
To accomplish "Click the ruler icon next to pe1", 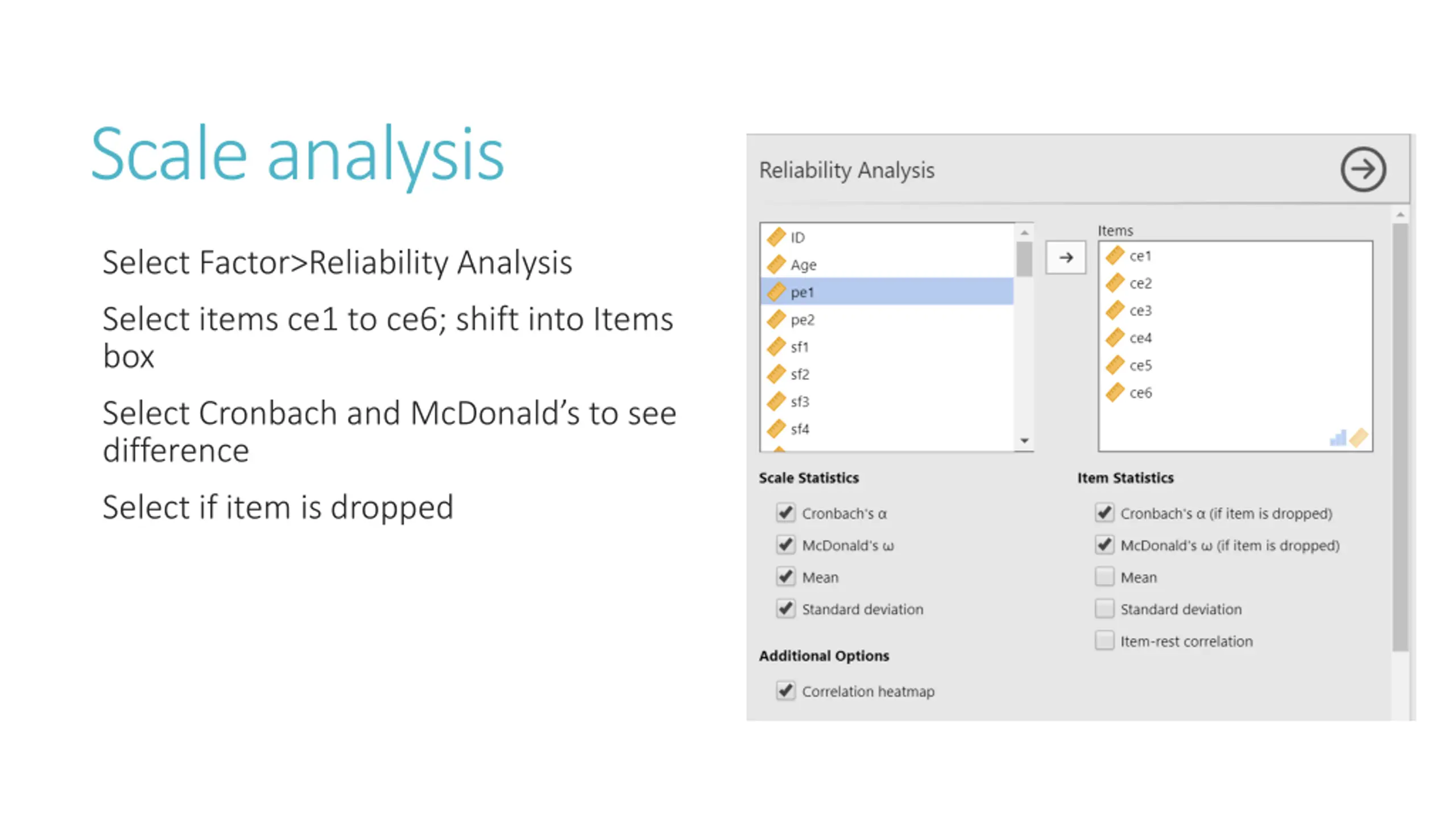I will [x=776, y=292].
